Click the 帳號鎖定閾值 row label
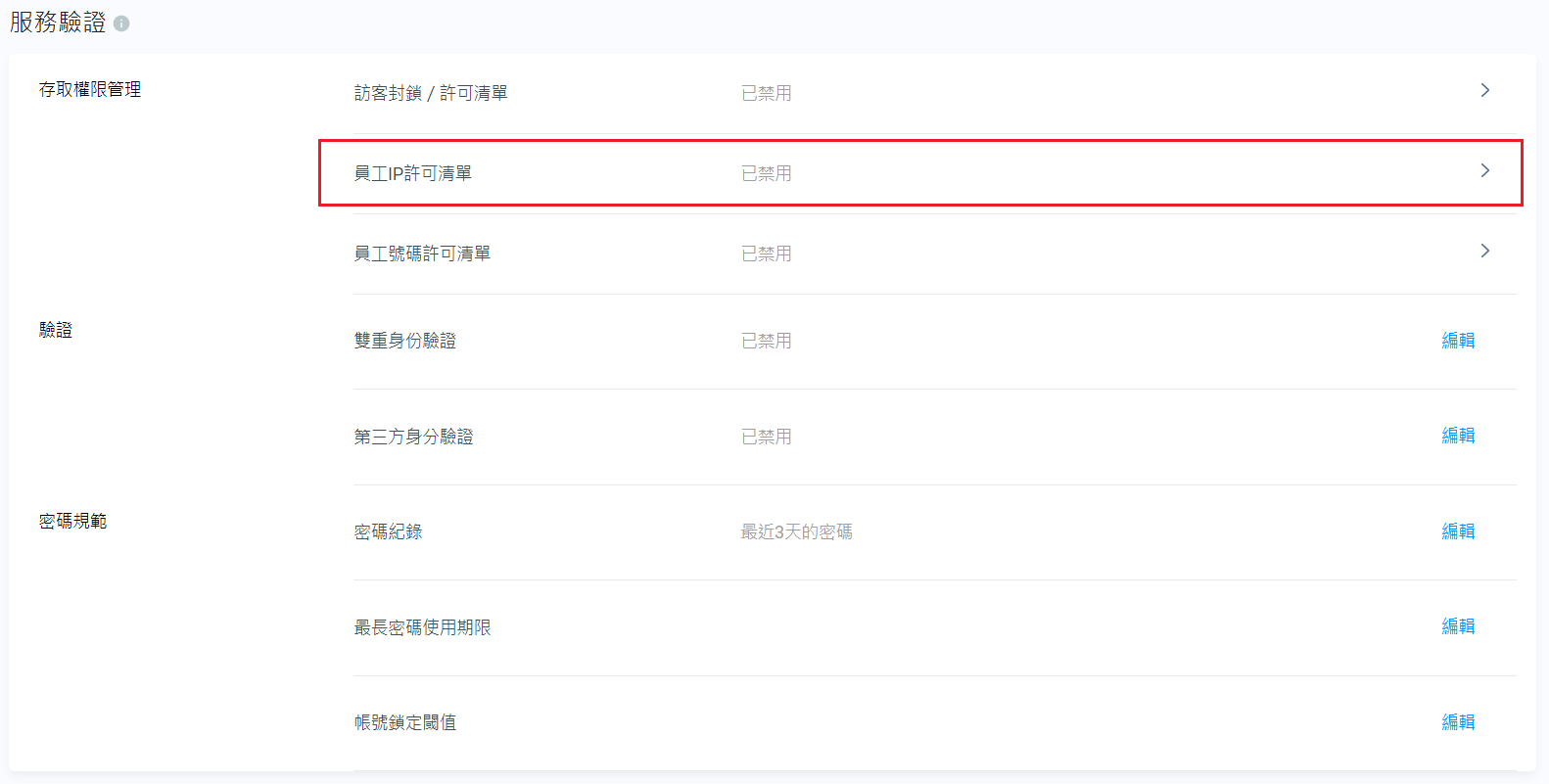1549x784 pixels. (404, 722)
